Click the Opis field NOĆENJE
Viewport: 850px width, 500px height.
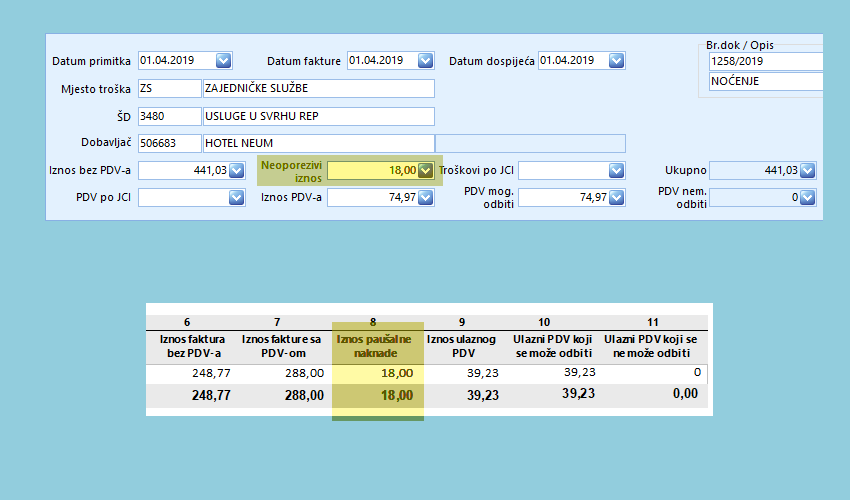[765, 81]
